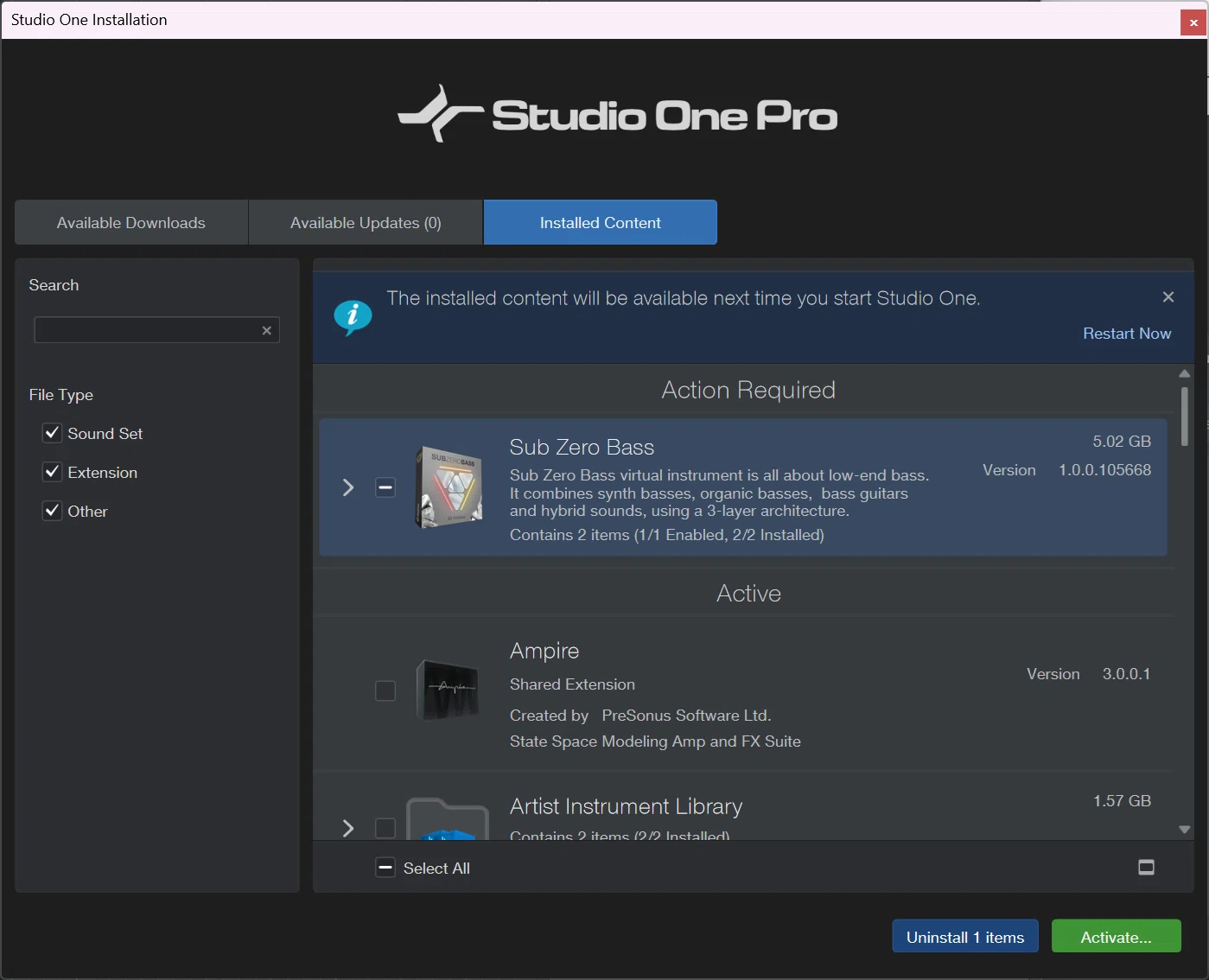The image size is (1209, 980).
Task: Uncheck the Other file type filter
Action: 52,511
